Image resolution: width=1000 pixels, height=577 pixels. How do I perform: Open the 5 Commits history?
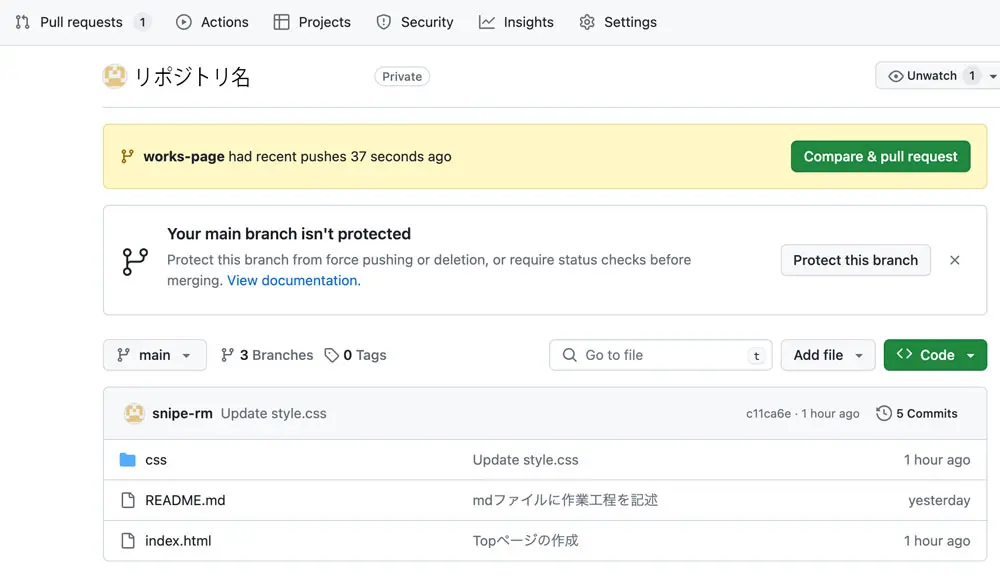pos(917,413)
